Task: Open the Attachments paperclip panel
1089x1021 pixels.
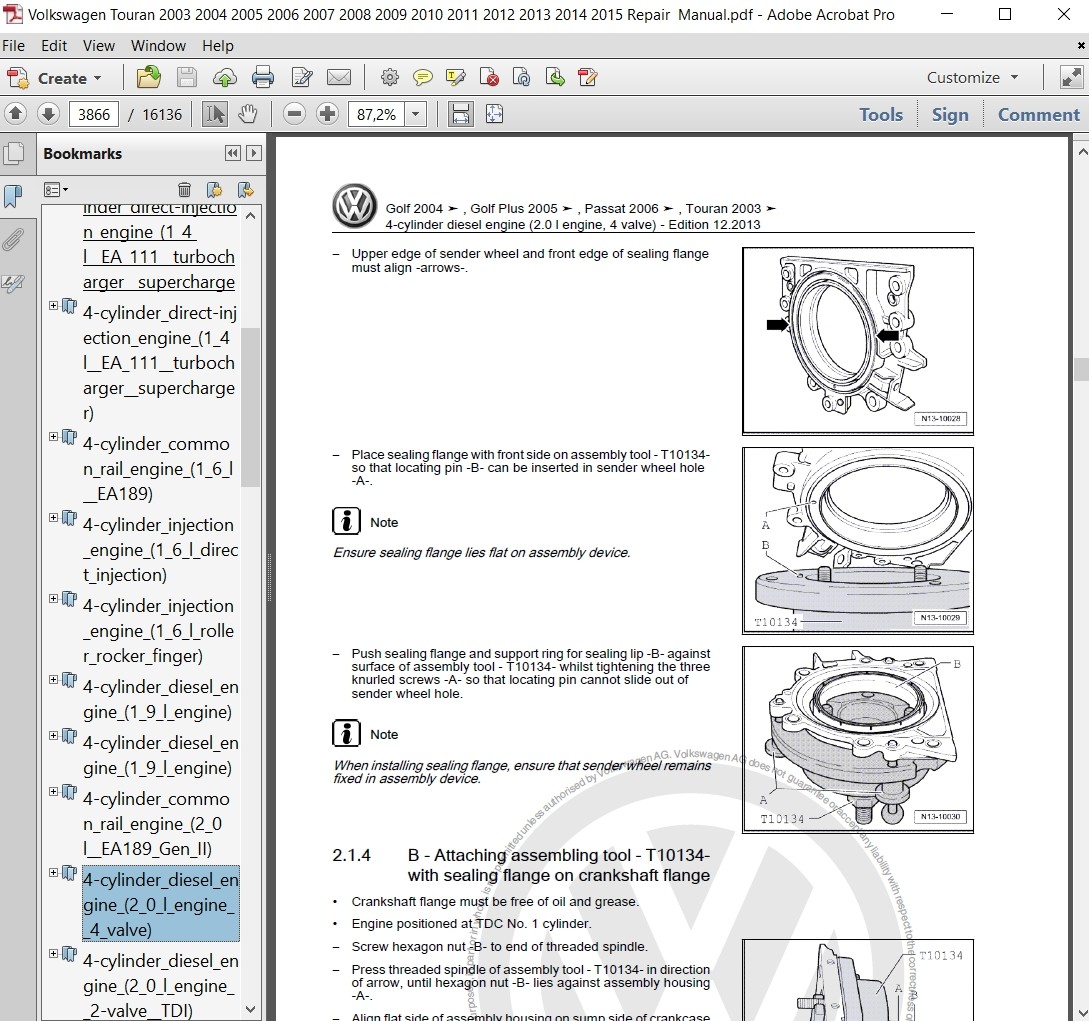Action: coord(13,240)
